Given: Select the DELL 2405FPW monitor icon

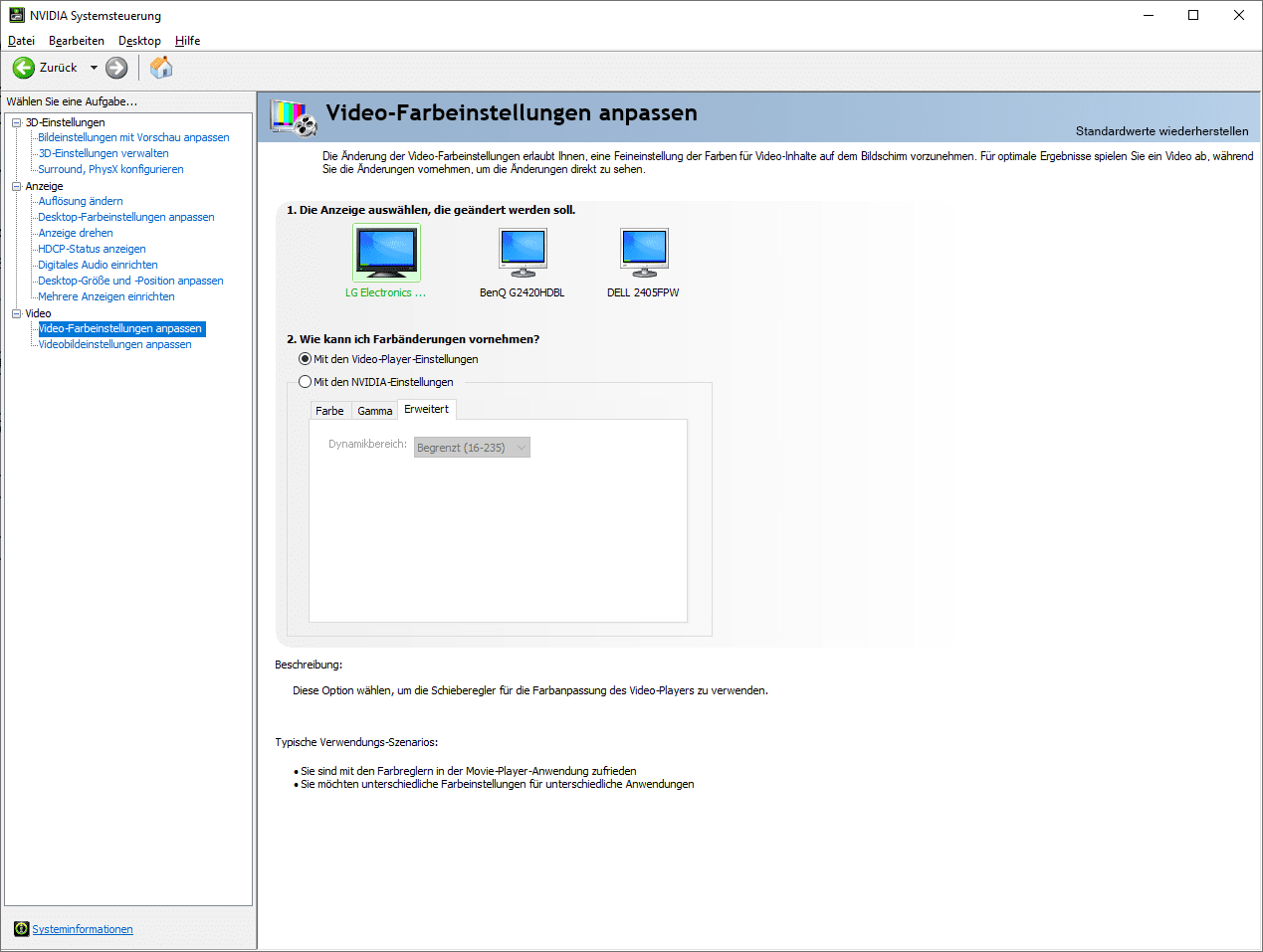Looking at the screenshot, I should click(644, 253).
